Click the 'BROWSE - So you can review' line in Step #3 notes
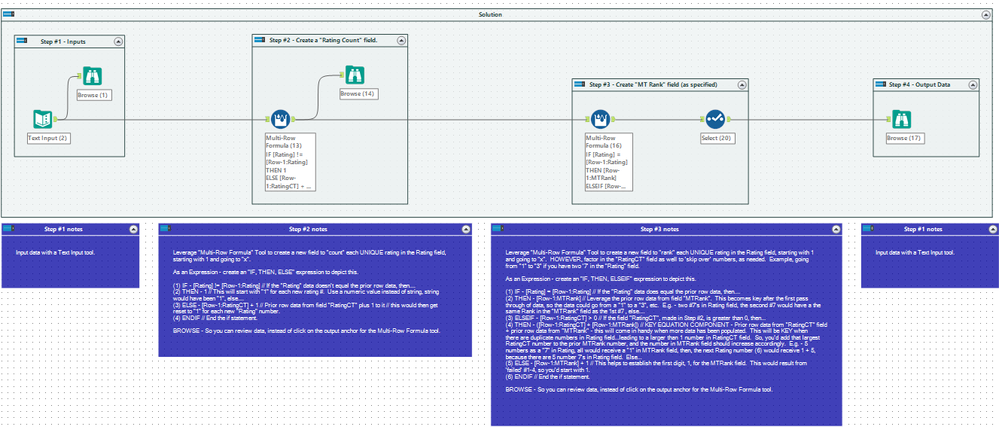This screenshot has height=427, width=999. (x=639, y=389)
